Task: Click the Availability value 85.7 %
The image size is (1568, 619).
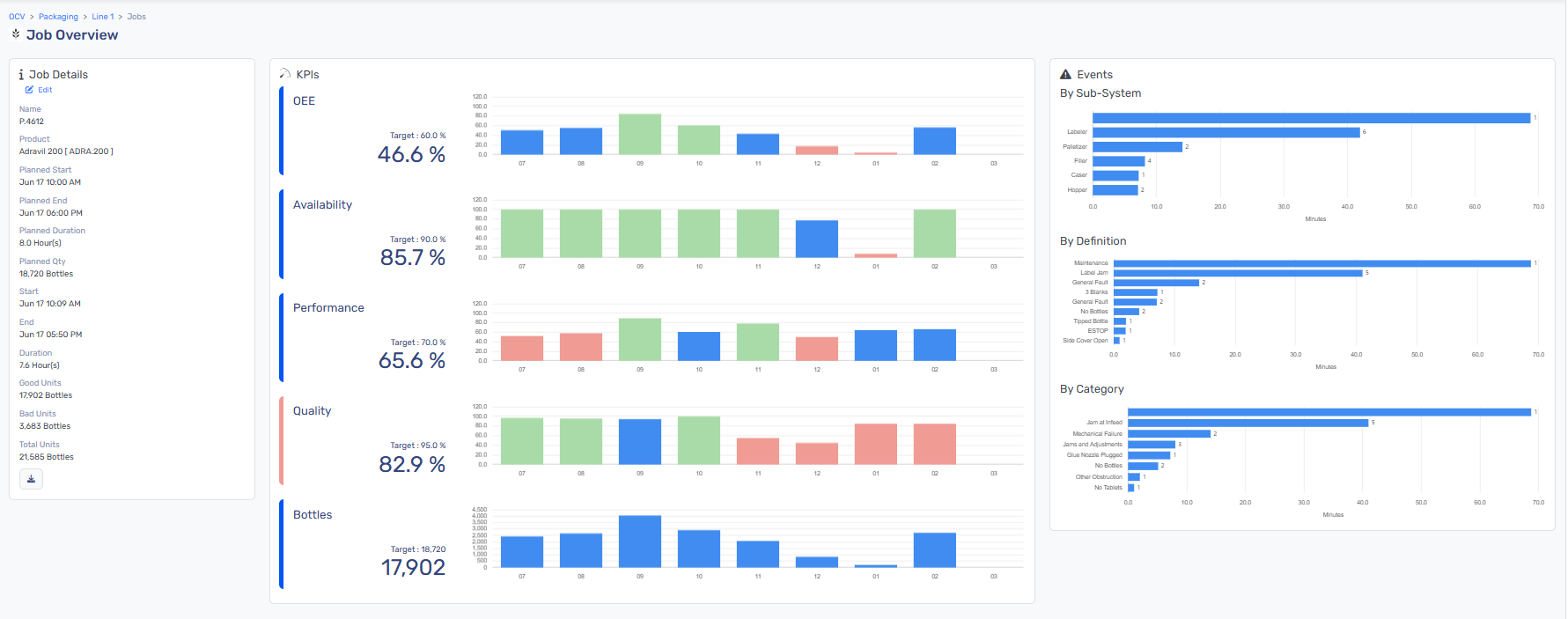Action: [x=413, y=258]
